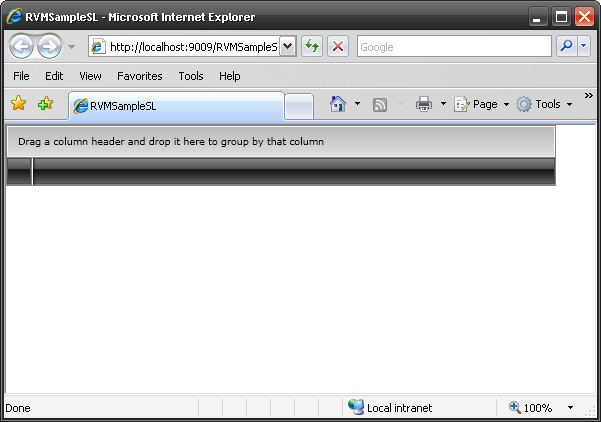601x422 pixels.
Task: Open the Tools toolbar dropdown
Action: pyautogui.click(x=545, y=104)
